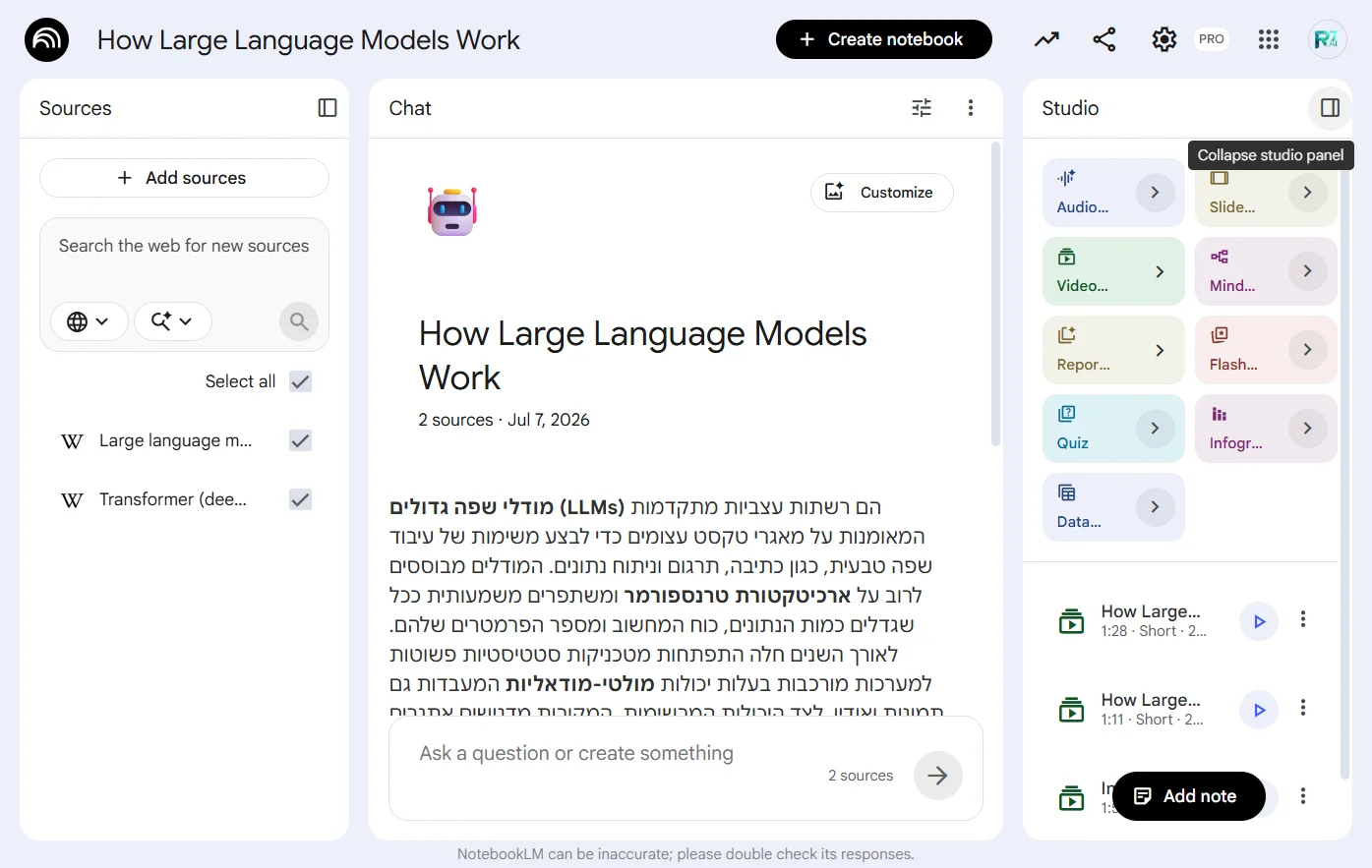
Task: Open more options for 1:11 video
Action: (1303, 708)
